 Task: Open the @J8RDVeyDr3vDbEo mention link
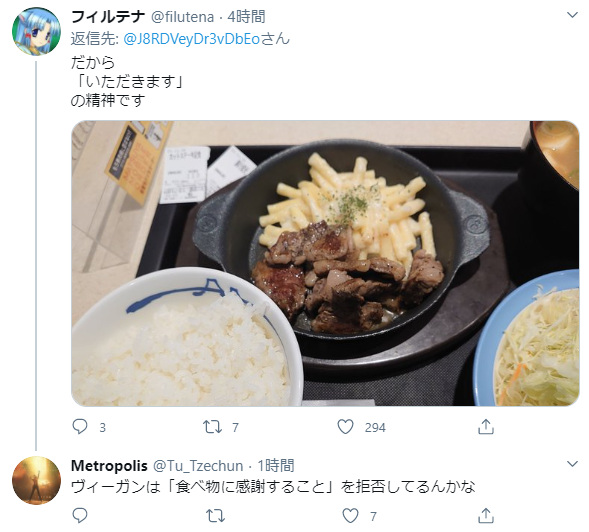tap(192, 39)
